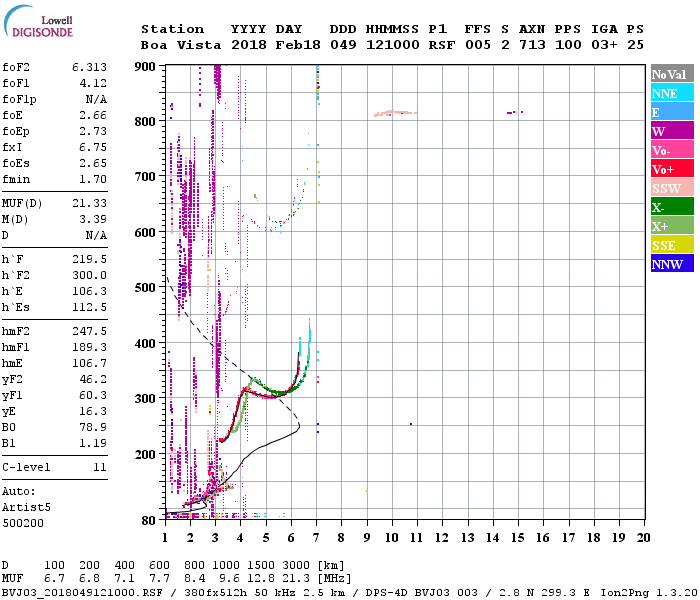Select the SSE yellow legend swatch

click(x=672, y=245)
